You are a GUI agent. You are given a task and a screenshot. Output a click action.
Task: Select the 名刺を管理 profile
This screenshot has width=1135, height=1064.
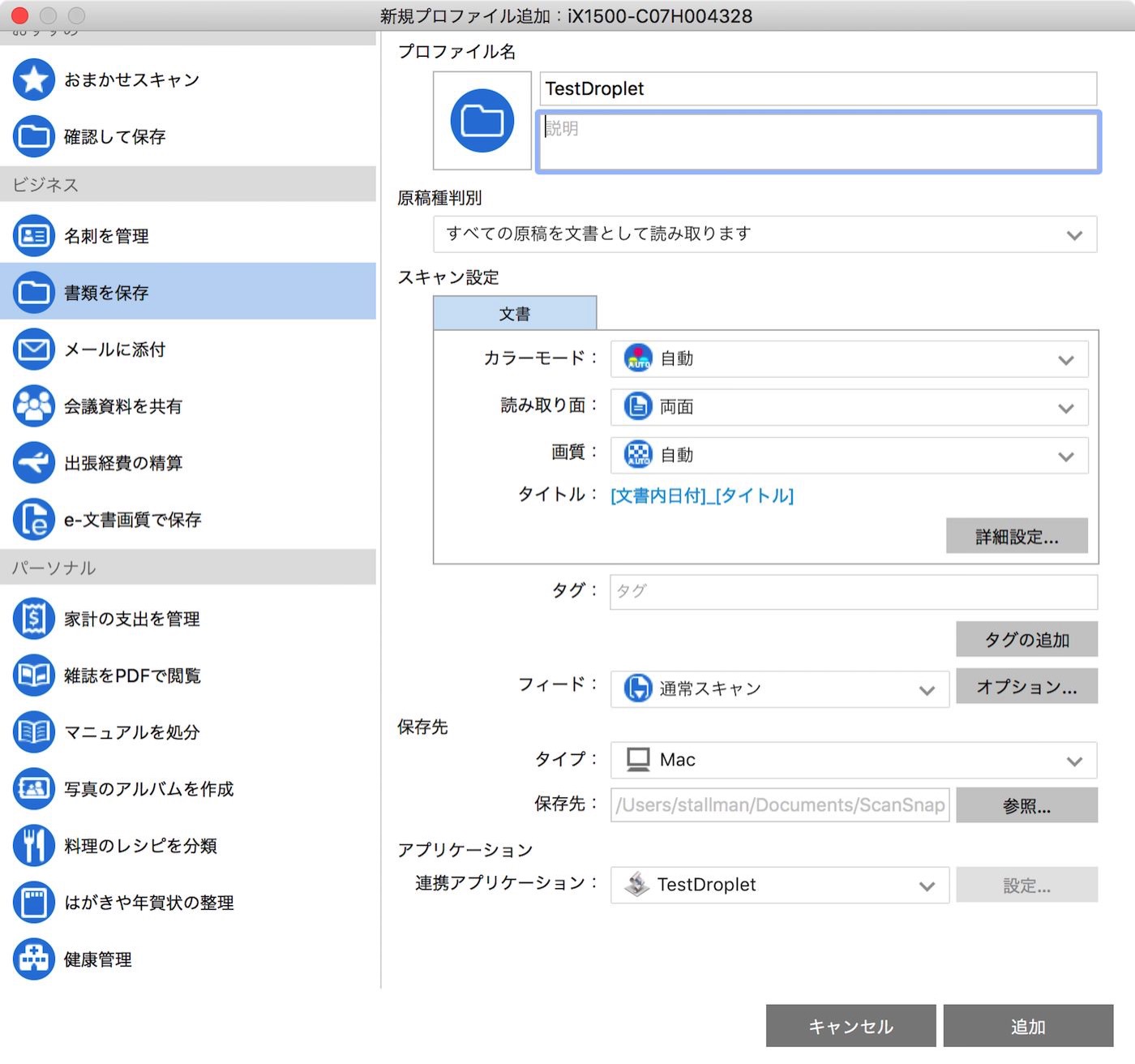click(188, 236)
